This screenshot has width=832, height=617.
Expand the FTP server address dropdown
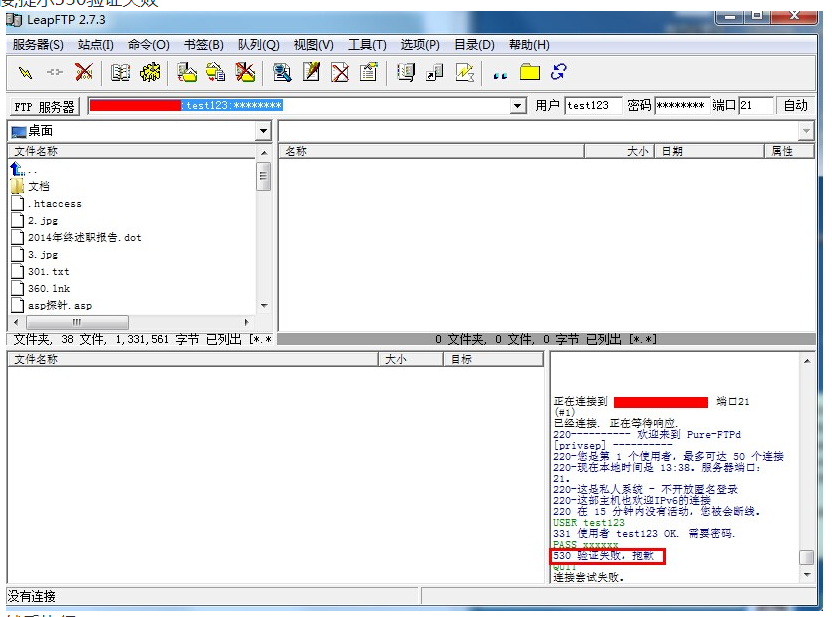pyautogui.click(x=518, y=106)
